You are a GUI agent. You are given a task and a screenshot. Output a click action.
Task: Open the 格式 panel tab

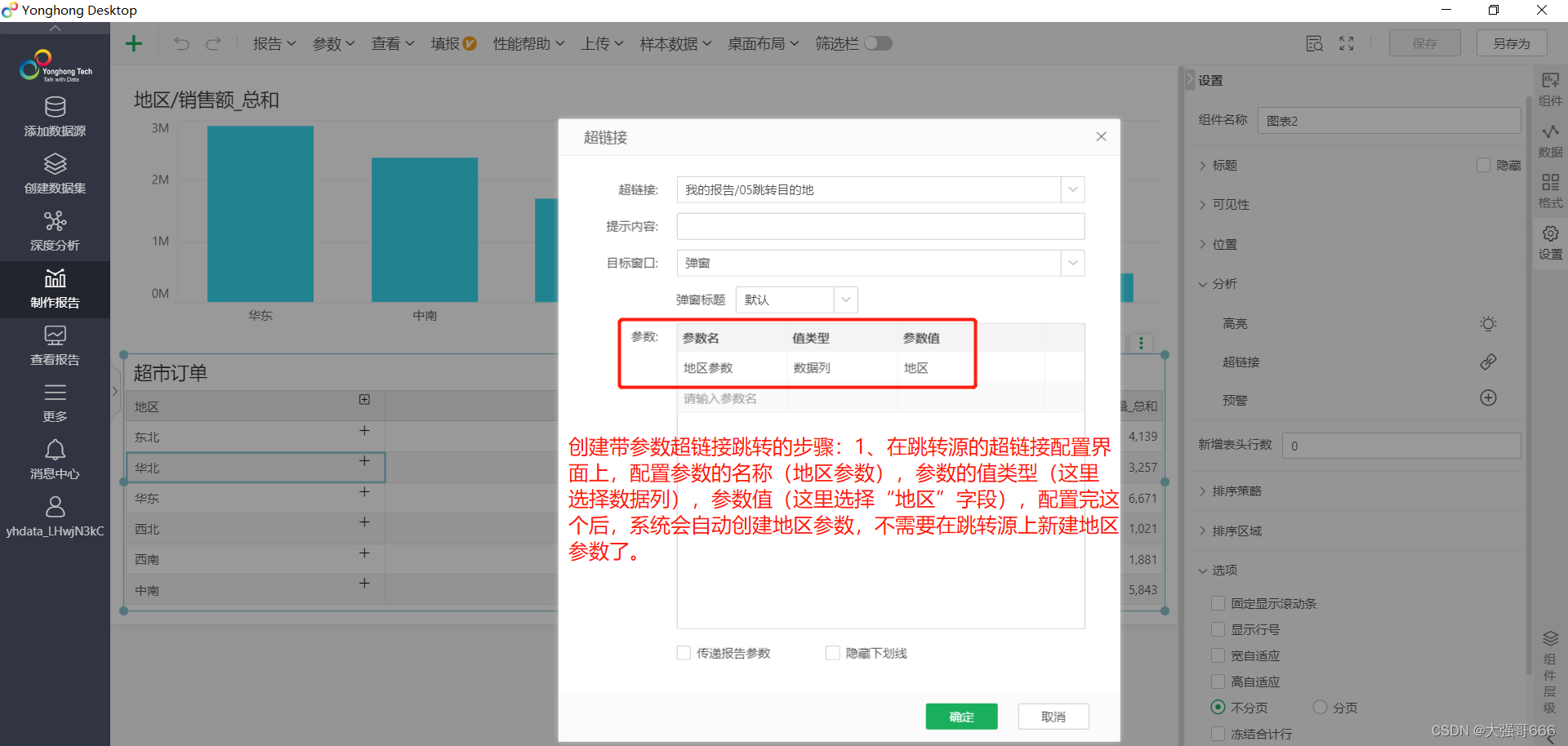(x=1550, y=192)
